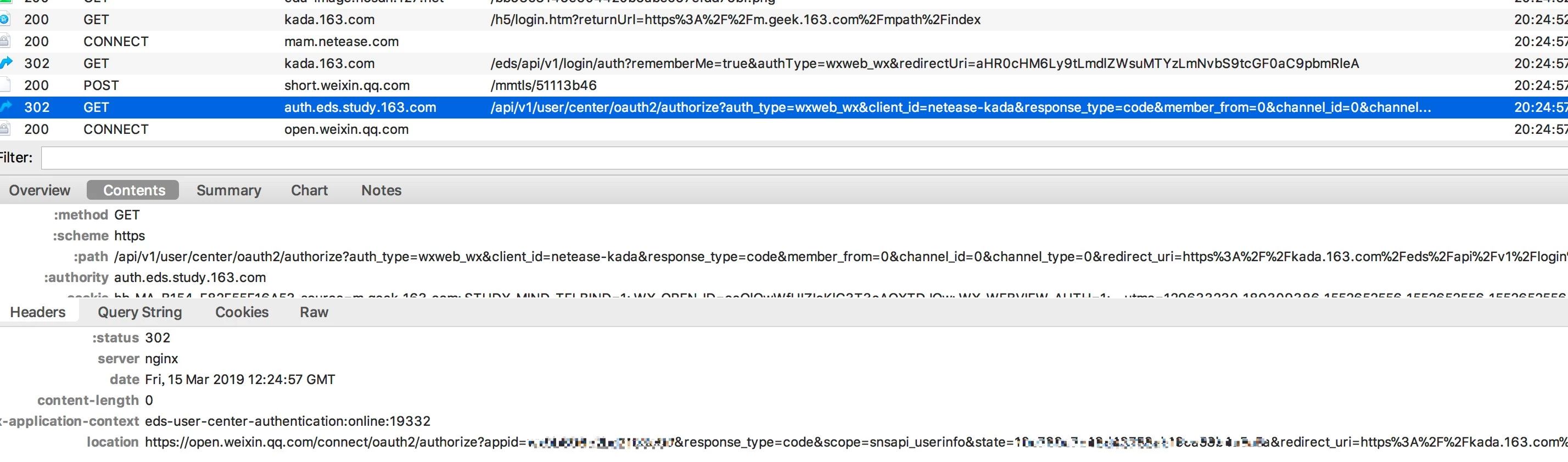Select the :authority auth.eds.study.163.com value
Image resolution: width=1568 pixels, height=462 pixels.
tap(190, 277)
